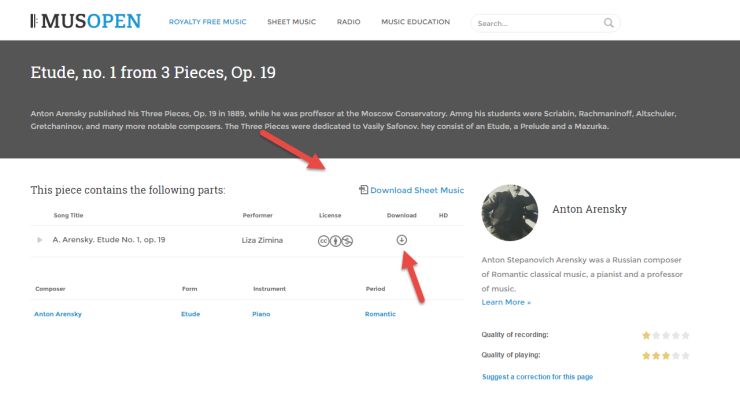This screenshot has width=740, height=403.
Task: Rate quality of playing five stars
Action: point(686,356)
